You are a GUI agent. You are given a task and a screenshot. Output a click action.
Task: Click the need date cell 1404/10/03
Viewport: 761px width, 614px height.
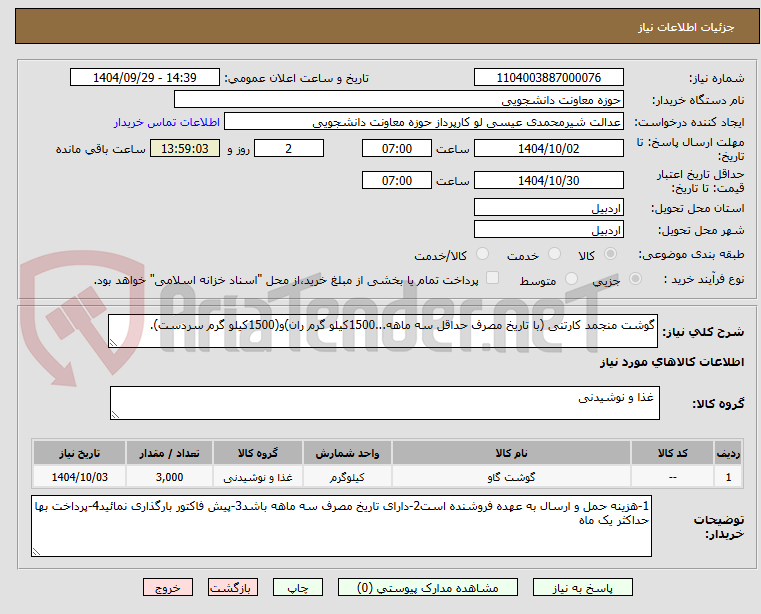click(80, 477)
